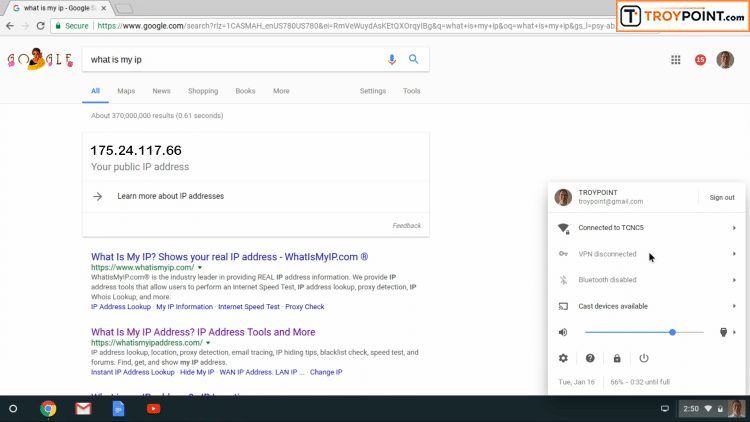The height and width of the screenshot is (422, 750).
Task: Open What Is My IP? WhatIsMyIP.com result
Action: click(230, 257)
